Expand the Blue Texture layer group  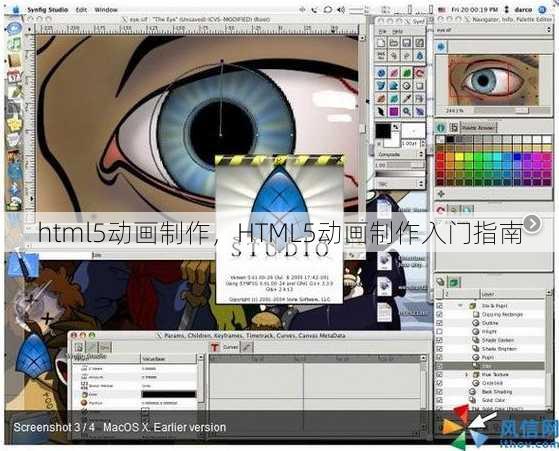(x=467, y=375)
